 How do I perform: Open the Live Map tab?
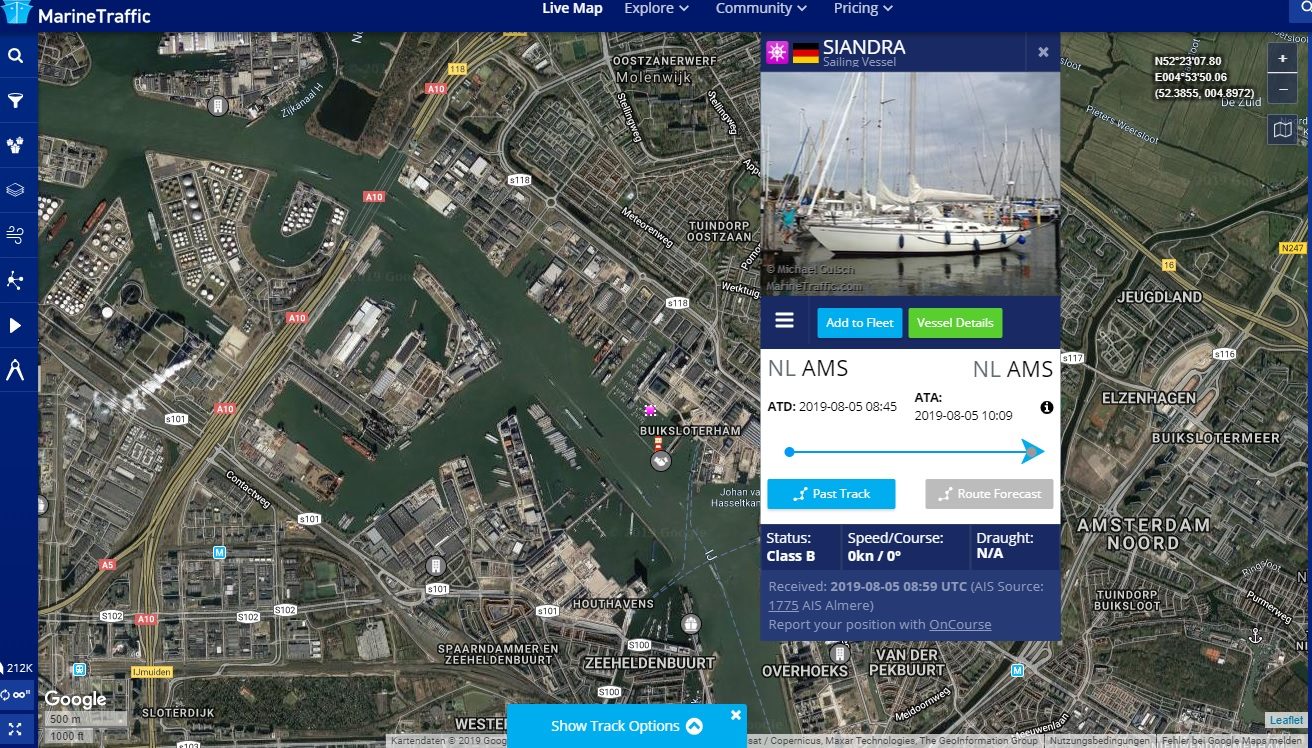click(x=572, y=9)
